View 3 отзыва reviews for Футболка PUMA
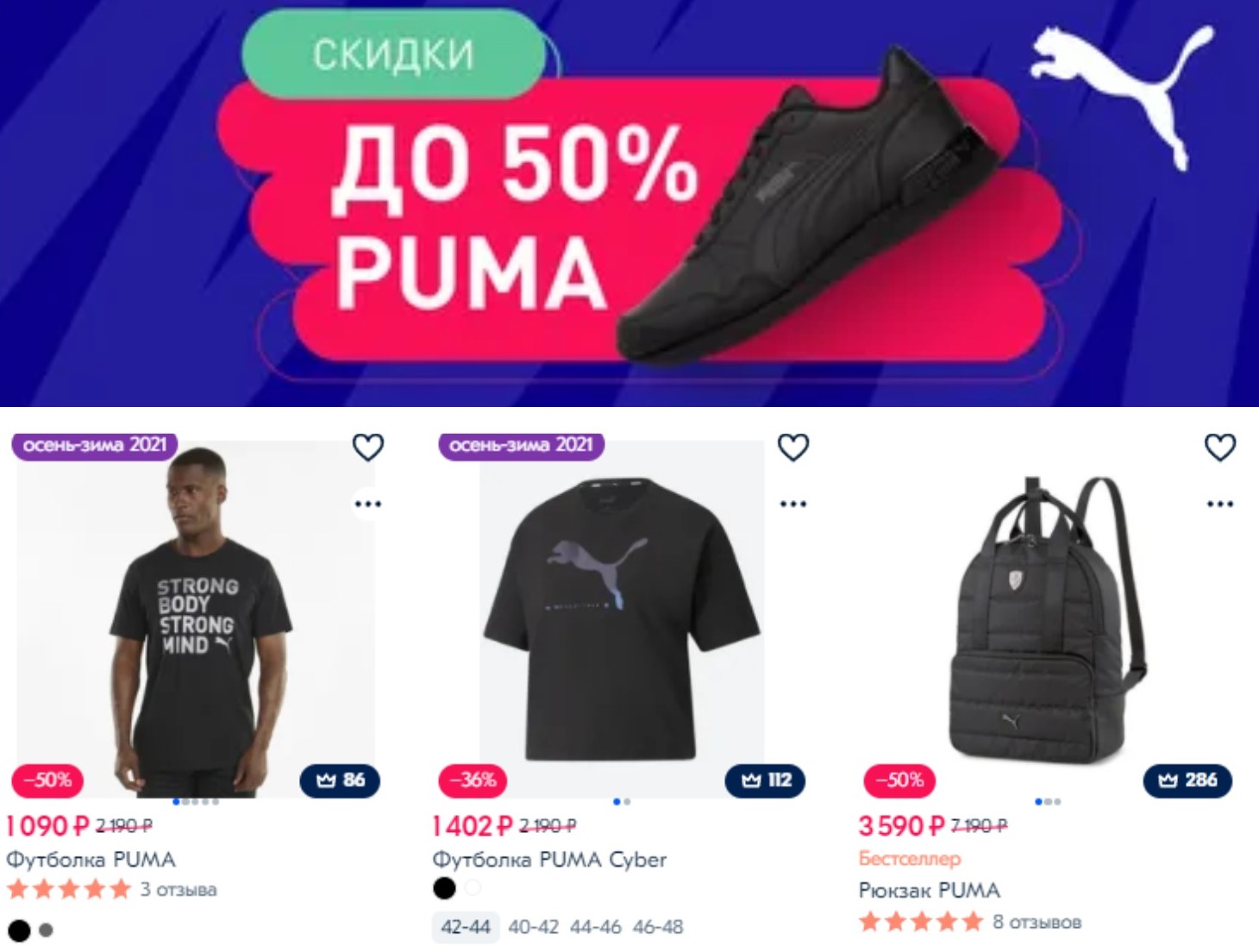 [179, 889]
